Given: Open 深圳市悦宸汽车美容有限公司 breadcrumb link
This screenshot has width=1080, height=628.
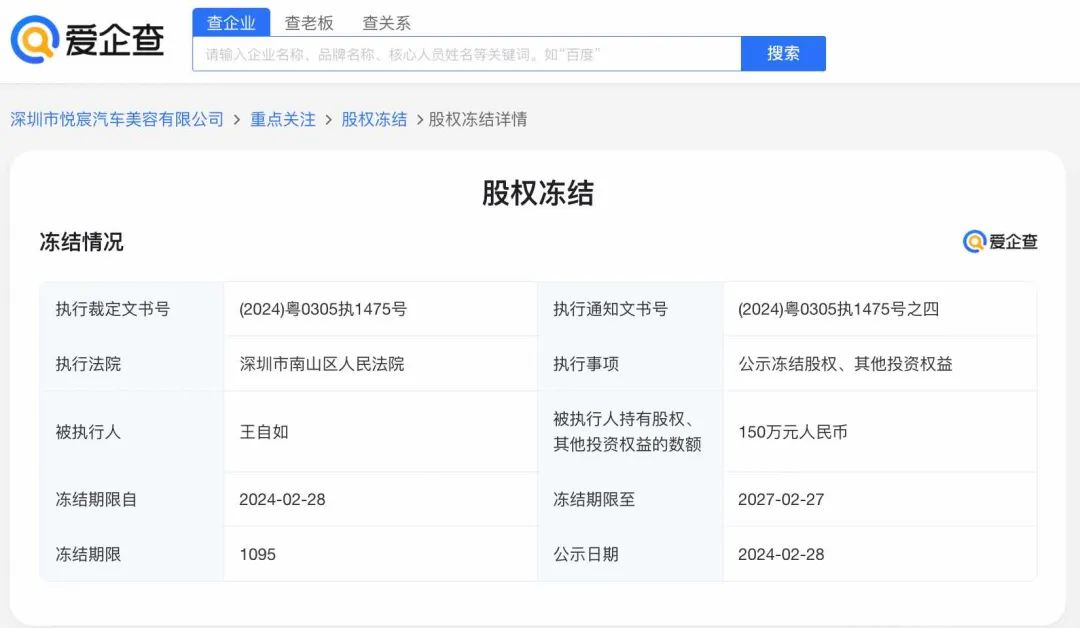Looking at the screenshot, I should tap(117, 119).
